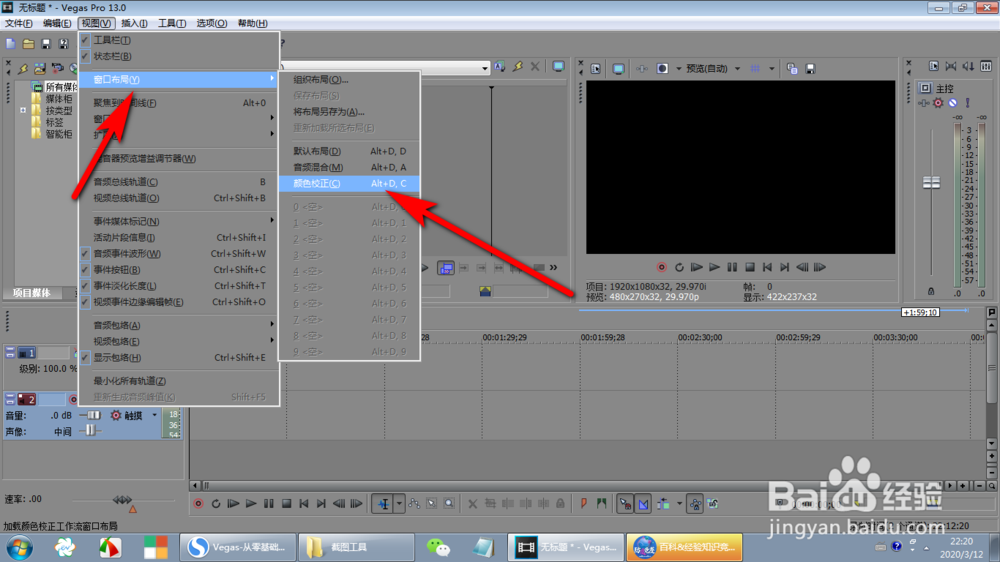
Task: Toggle 事件淡化长度(L) checked item
Action: 179,286
